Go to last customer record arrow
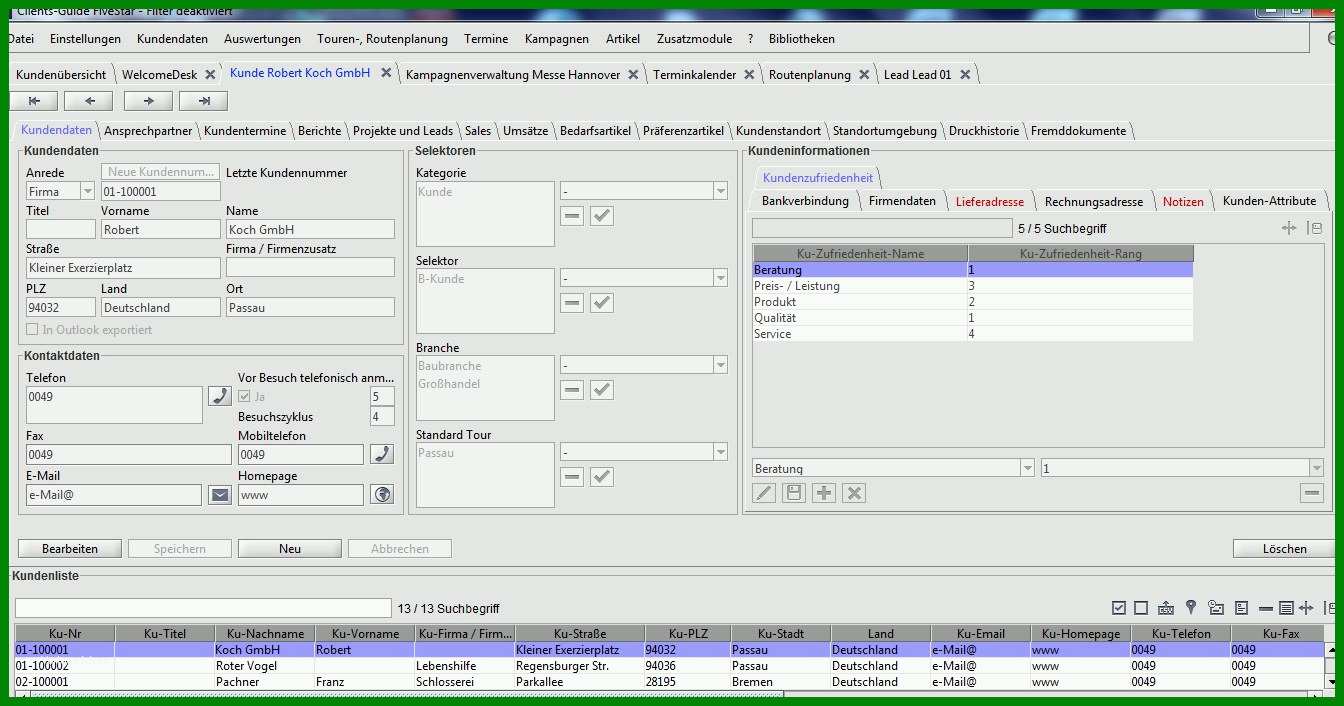 coord(203,101)
